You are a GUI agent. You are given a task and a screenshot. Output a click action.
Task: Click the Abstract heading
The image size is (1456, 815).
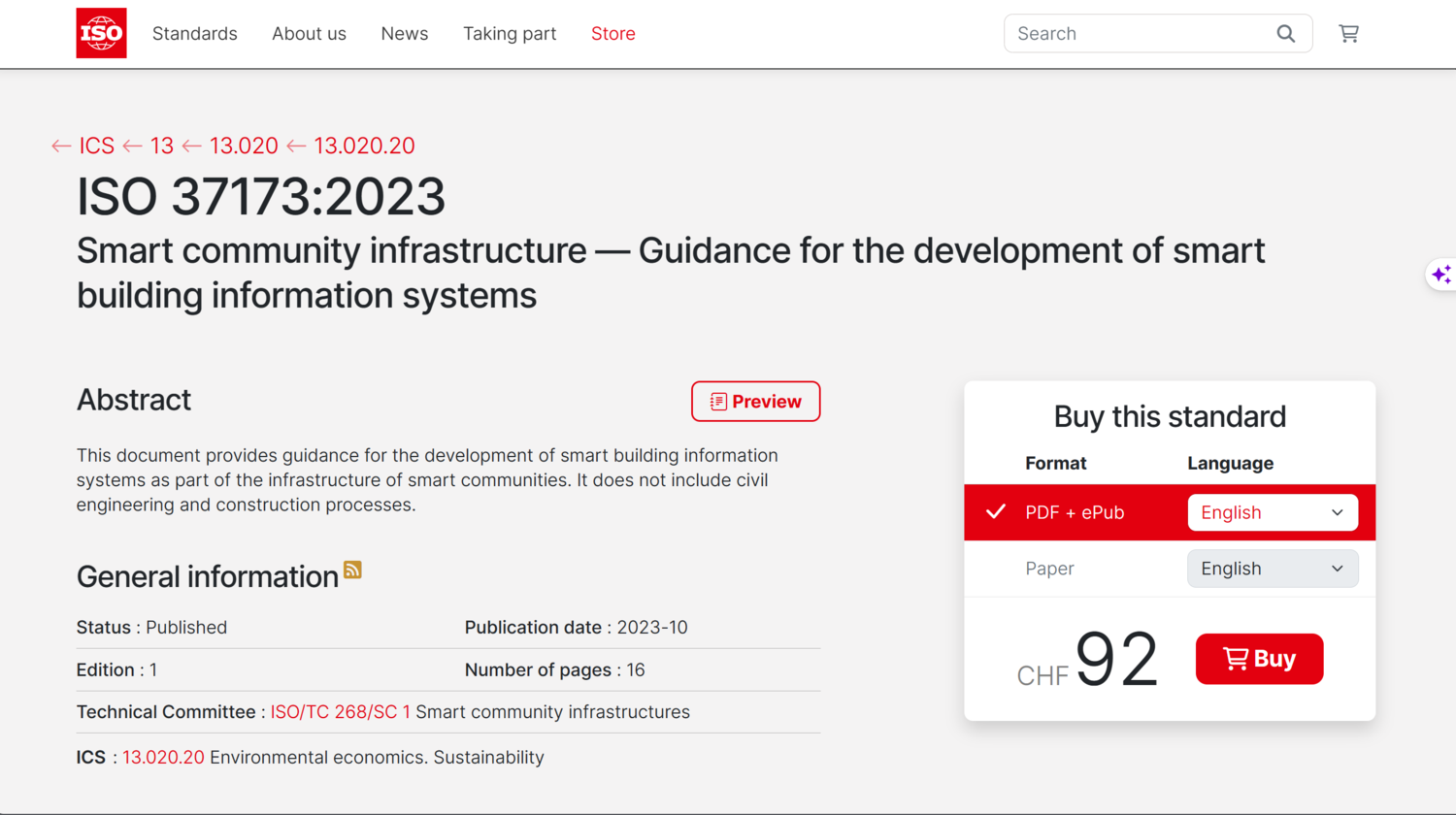pos(134,400)
